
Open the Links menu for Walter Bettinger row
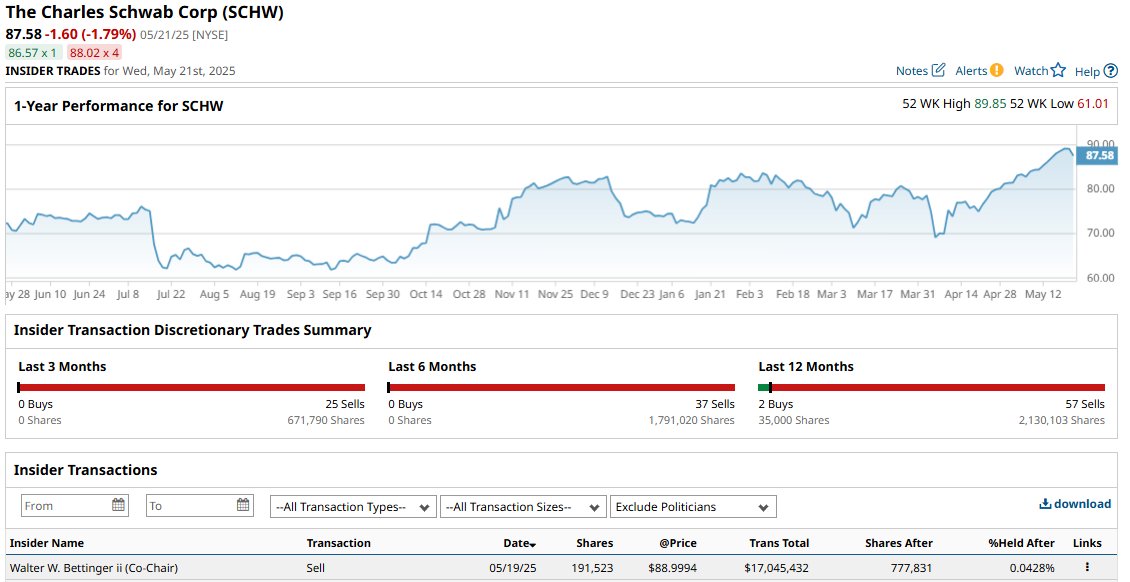1087,568
